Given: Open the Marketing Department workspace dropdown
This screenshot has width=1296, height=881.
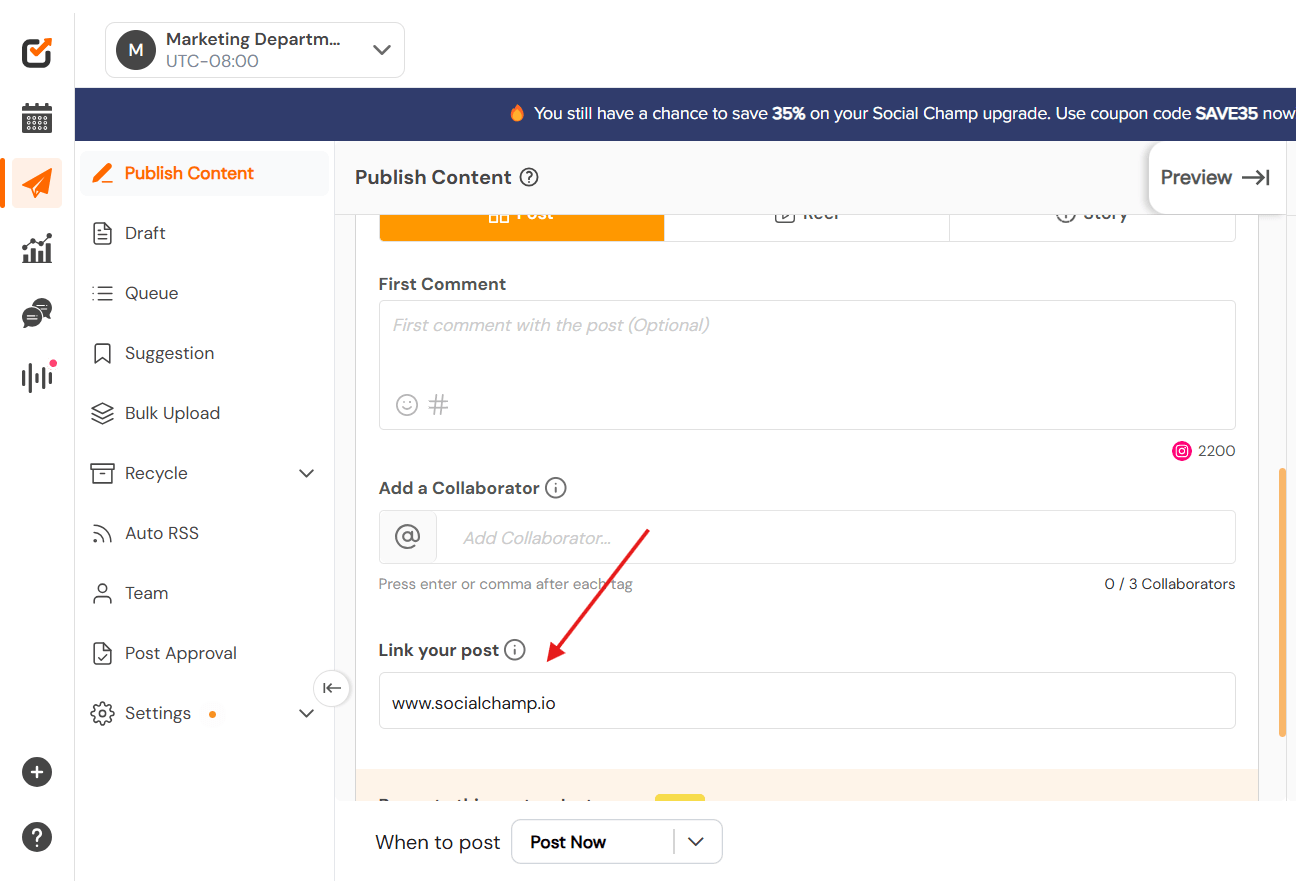Looking at the screenshot, I should (x=255, y=50).
